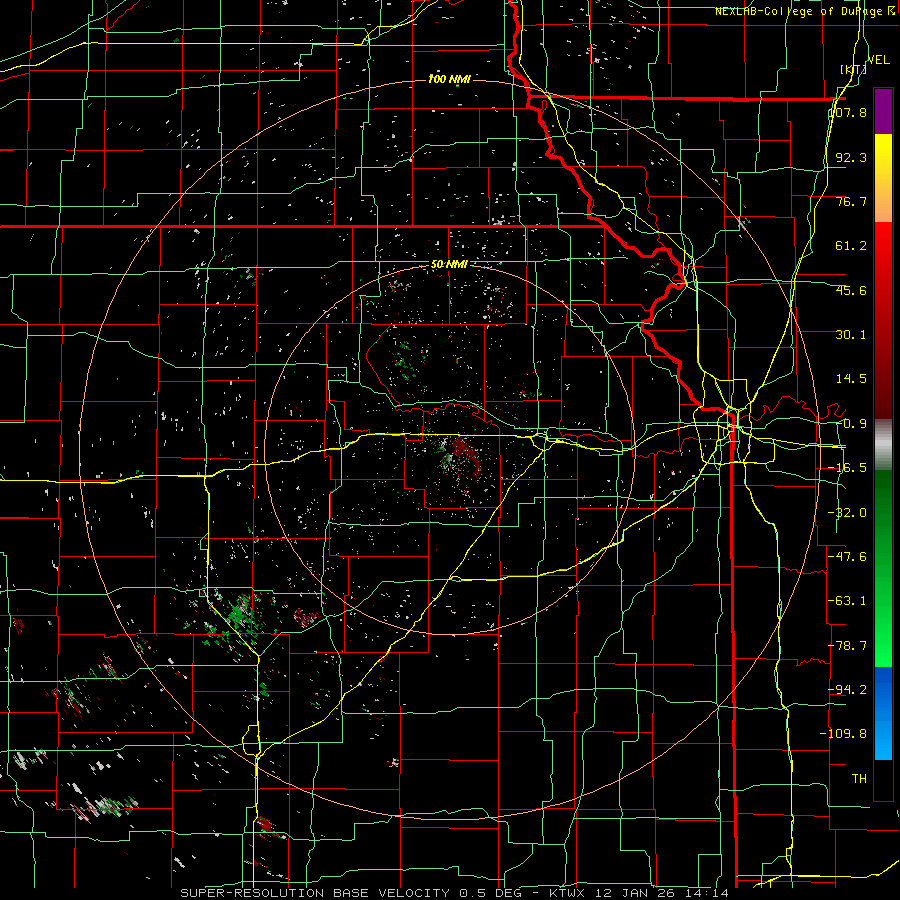Select the -109.8 velocity scale value
The width and height of the screenshot is (900, 900).
(844, 734)
